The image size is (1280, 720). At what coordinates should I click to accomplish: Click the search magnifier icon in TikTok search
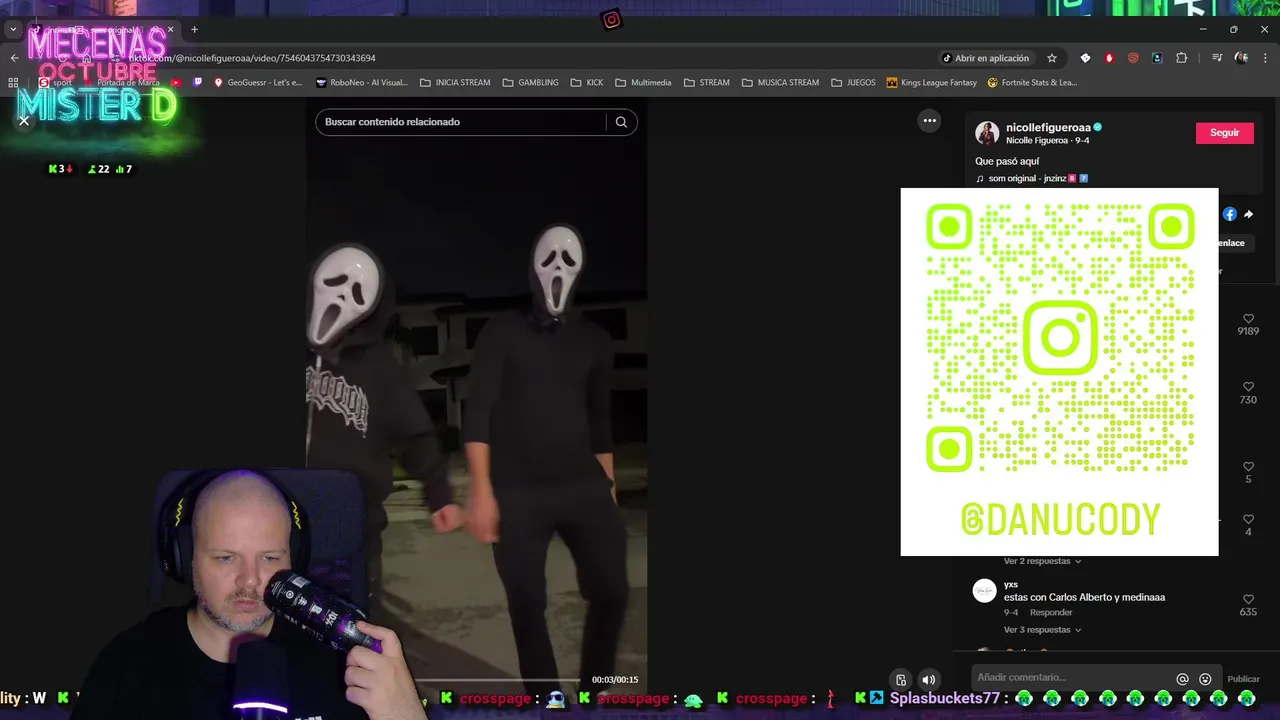pyautogui.click(x=621, y=122)
